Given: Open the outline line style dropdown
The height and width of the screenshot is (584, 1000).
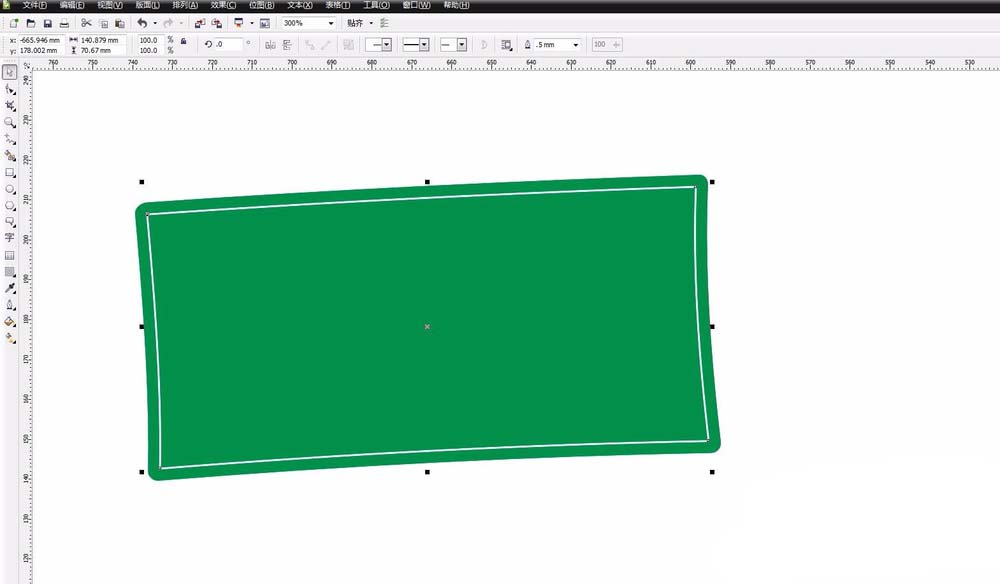Looking at the screenshot, I should [x=424, y=45].
